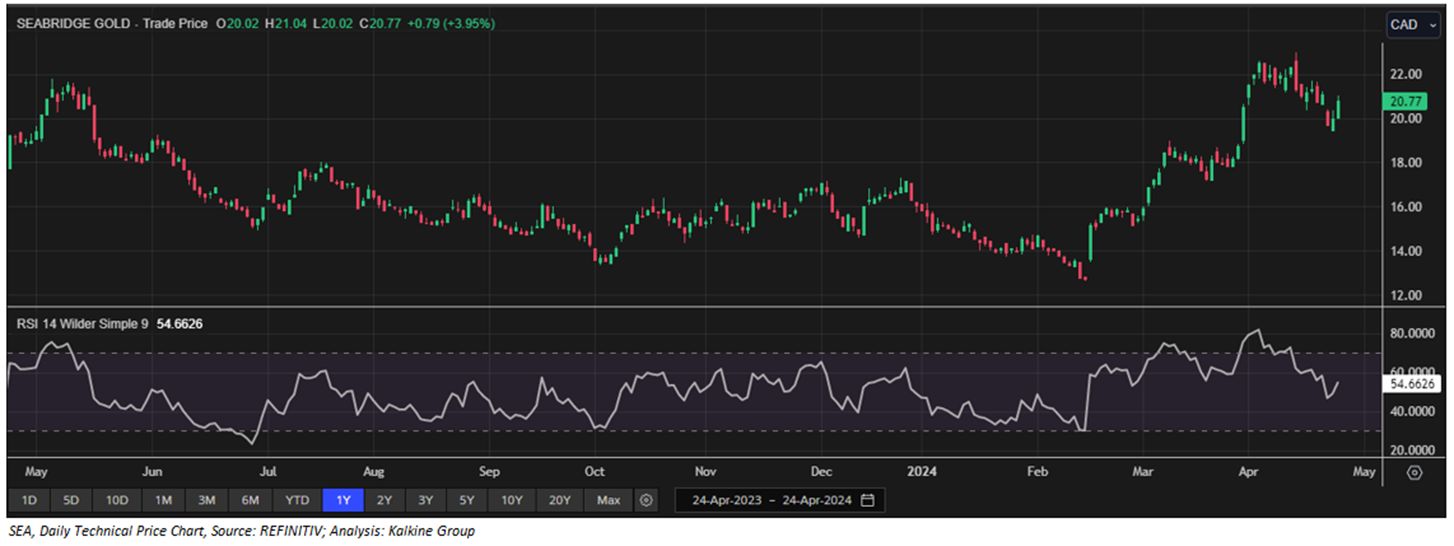Click the RSI 14 Wilder Simple 9 indicator label
The width and height of the screenshot is (1454, 546).
pos(82,323)
